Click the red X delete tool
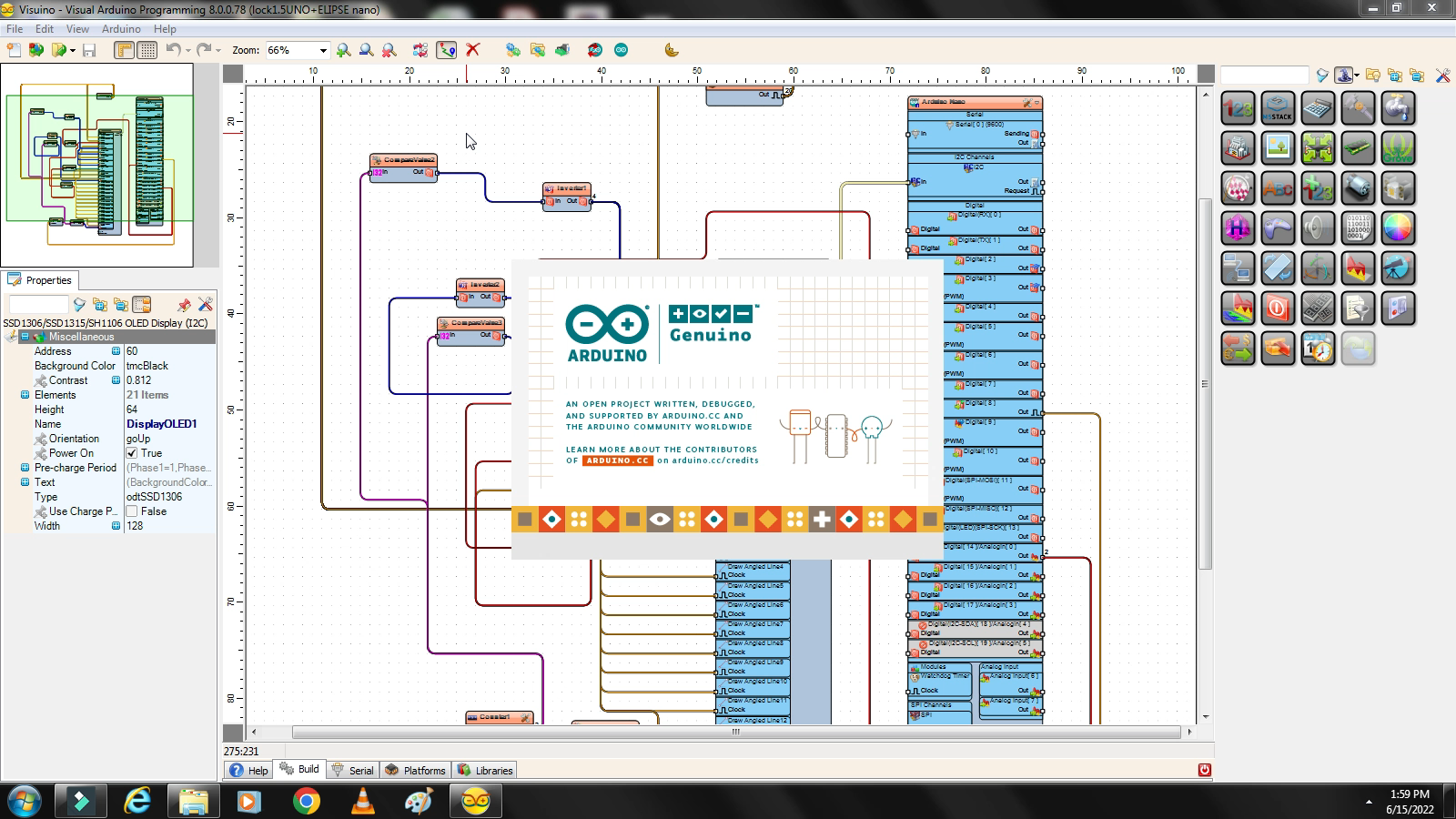Image resolution: width=1456 pixels, height=819 pixels. pyautogui.click(x=472, y=50)
